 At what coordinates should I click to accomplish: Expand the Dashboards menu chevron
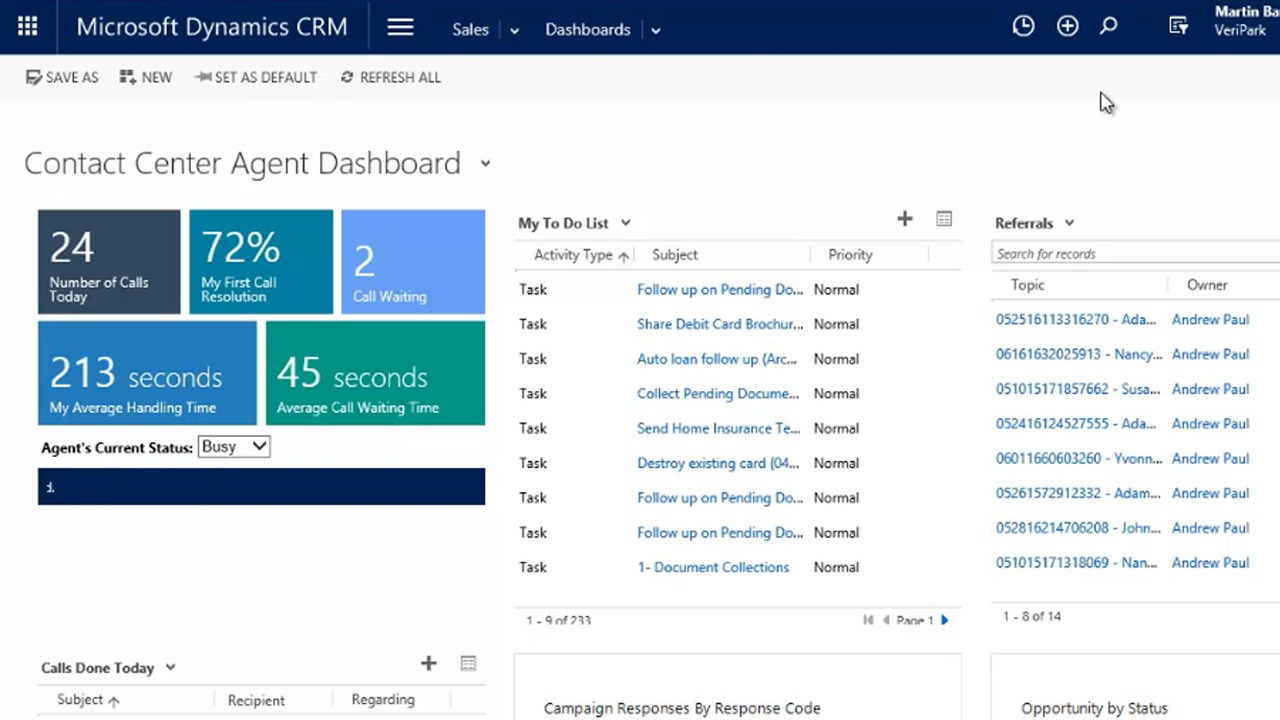[656, 31]
